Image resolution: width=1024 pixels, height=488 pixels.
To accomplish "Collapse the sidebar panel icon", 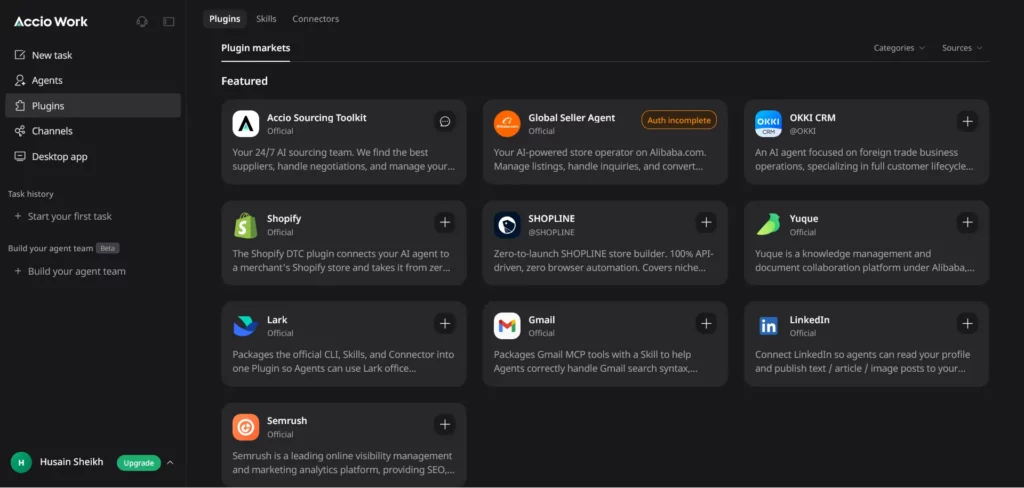I will tap(168, 22).
